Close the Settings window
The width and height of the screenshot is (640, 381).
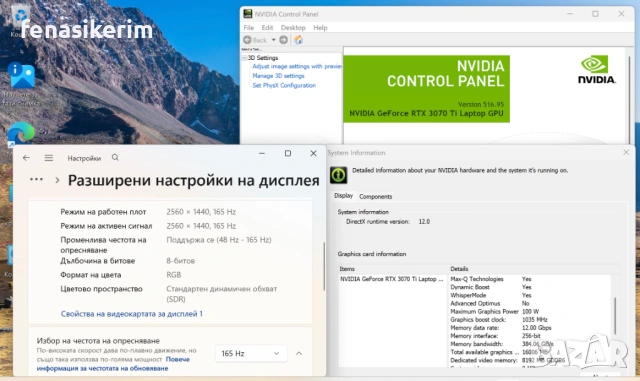pyautogui.click(x=313, y=154)
